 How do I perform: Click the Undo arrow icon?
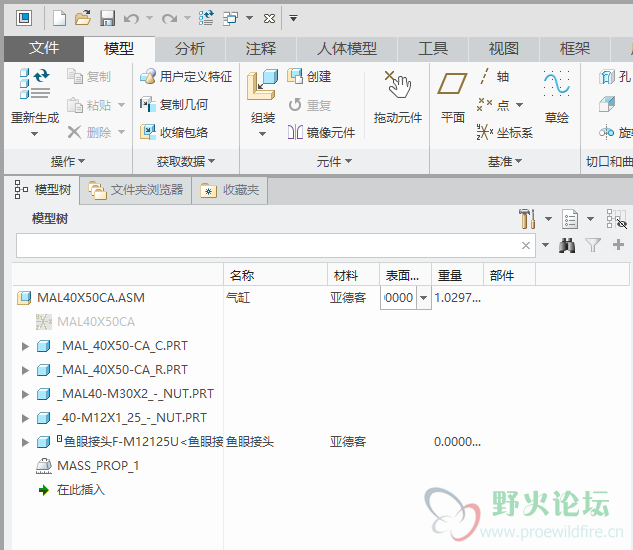click(132, 18)
